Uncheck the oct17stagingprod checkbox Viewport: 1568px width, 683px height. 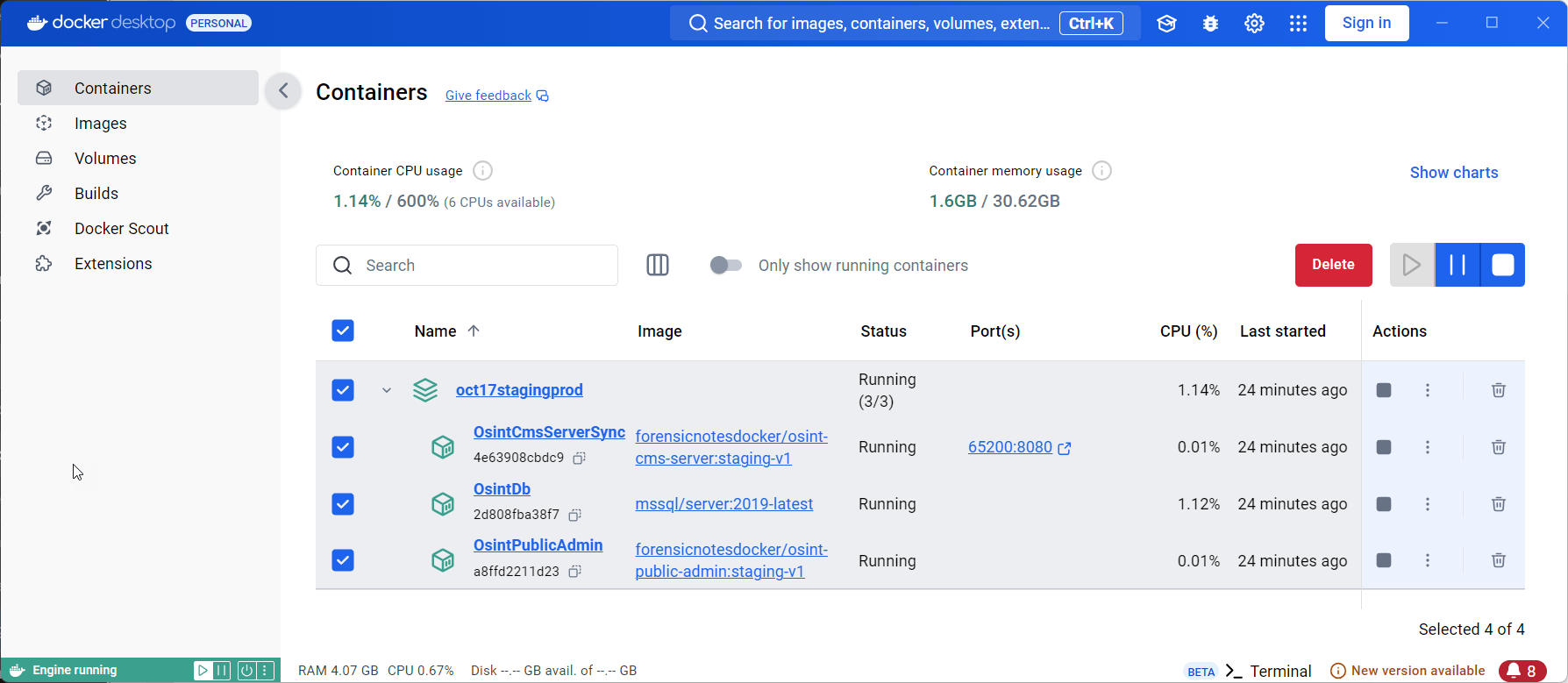click(343, 390)
